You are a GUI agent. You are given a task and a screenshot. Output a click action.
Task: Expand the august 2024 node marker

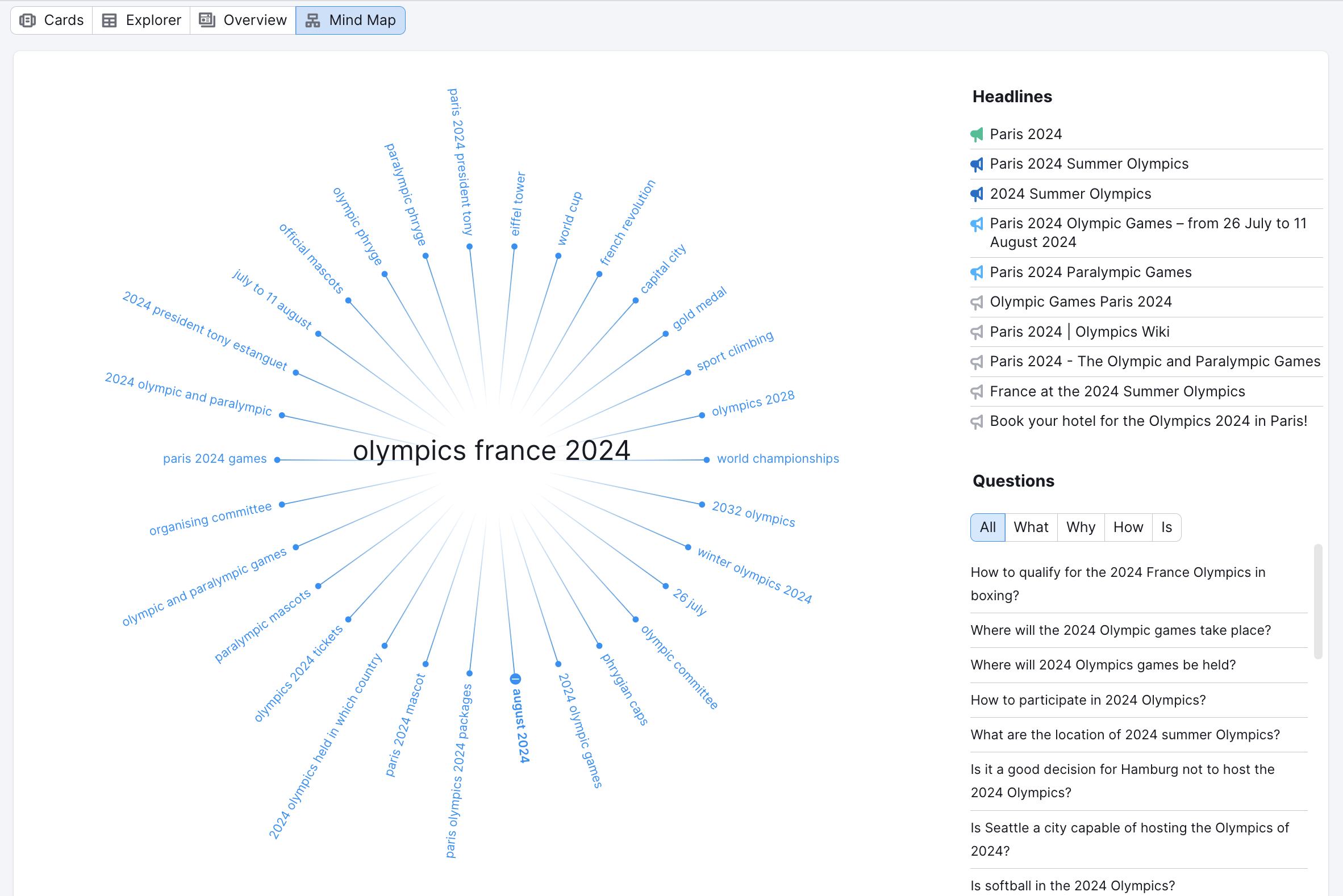515,679
